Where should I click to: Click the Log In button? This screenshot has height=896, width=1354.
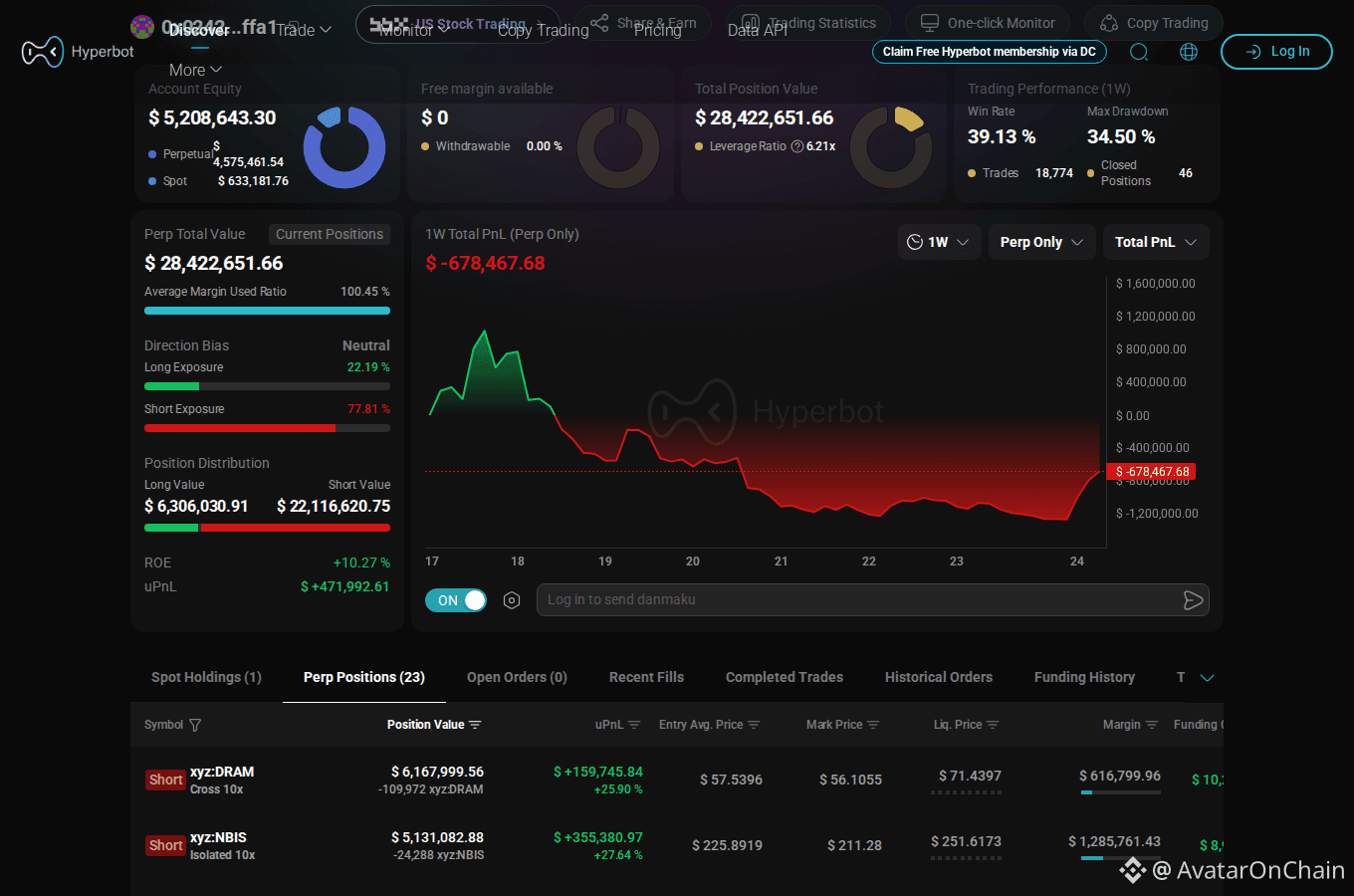(1276, 52)
